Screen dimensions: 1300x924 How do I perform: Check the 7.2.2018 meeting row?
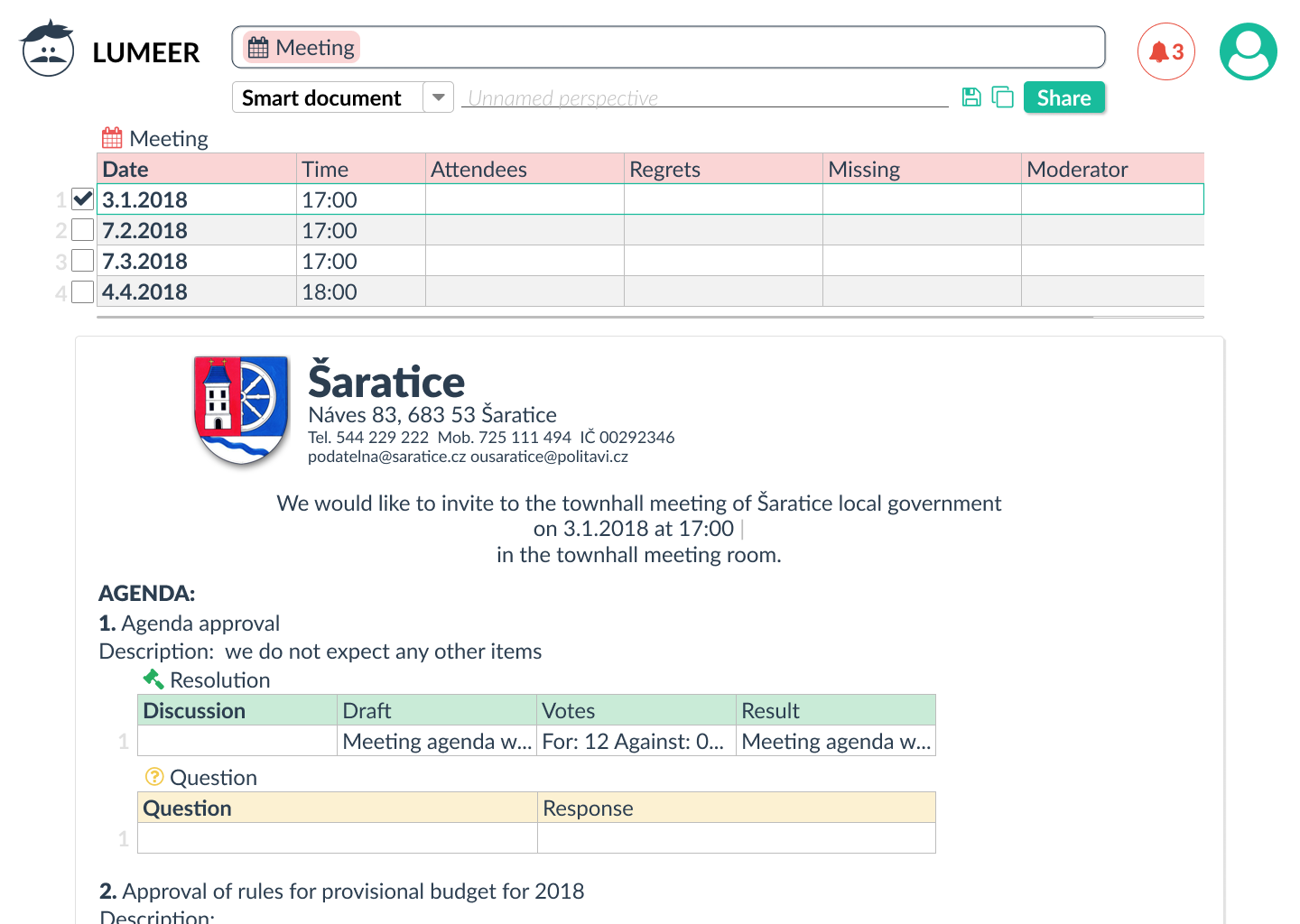point(82,229)
